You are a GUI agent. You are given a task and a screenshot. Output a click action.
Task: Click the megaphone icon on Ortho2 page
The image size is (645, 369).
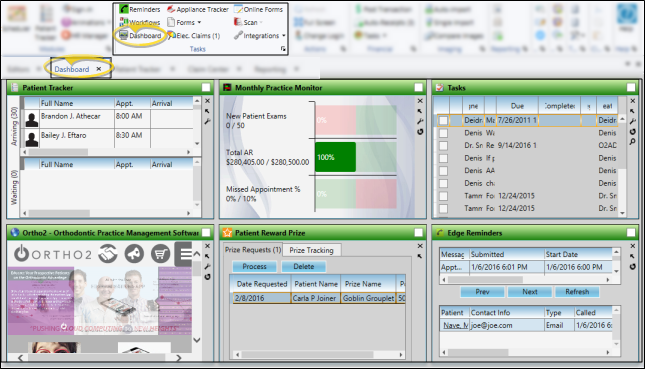tap(134, 254)
